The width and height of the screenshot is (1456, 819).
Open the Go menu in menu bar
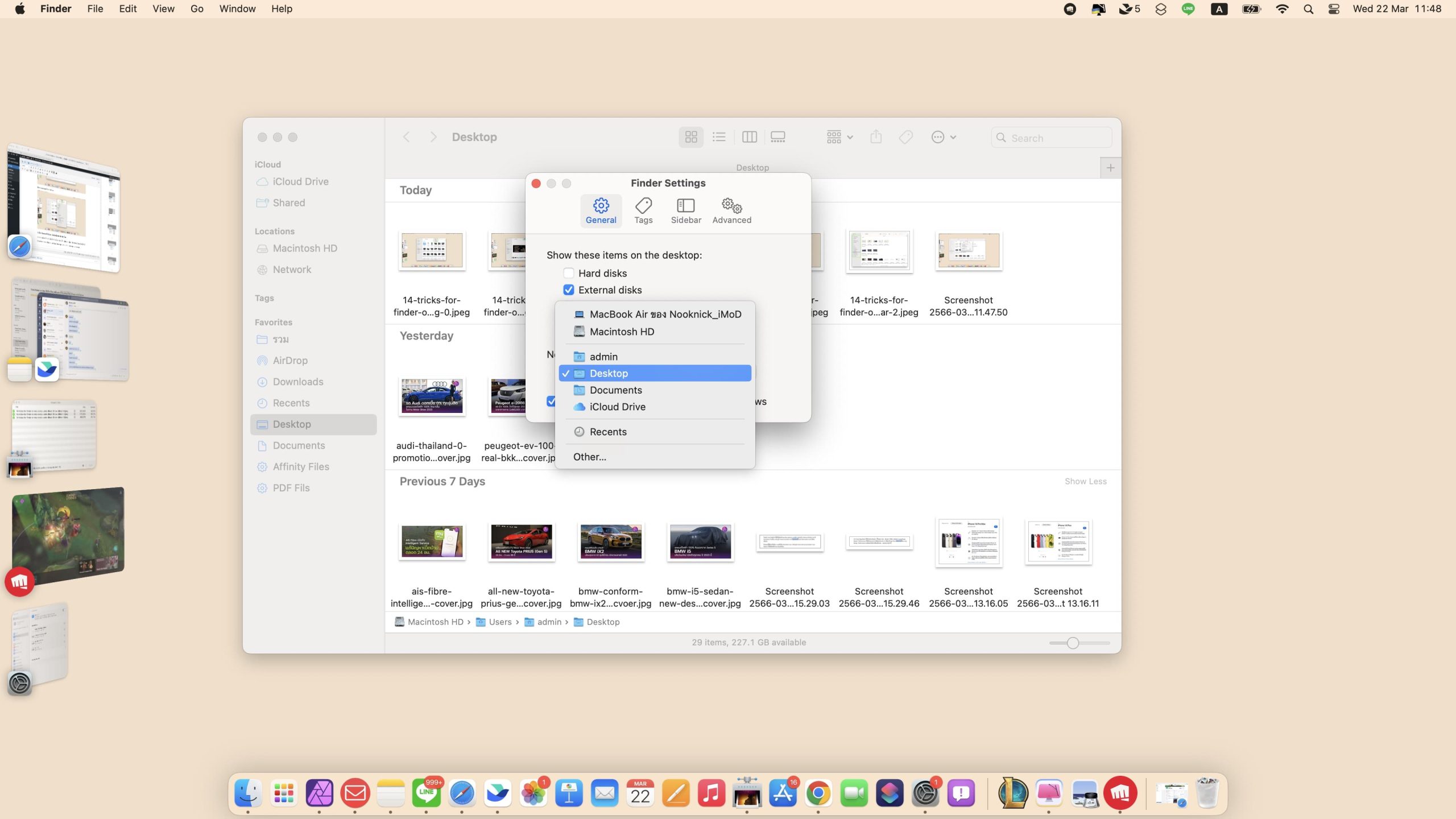[196, 9]
